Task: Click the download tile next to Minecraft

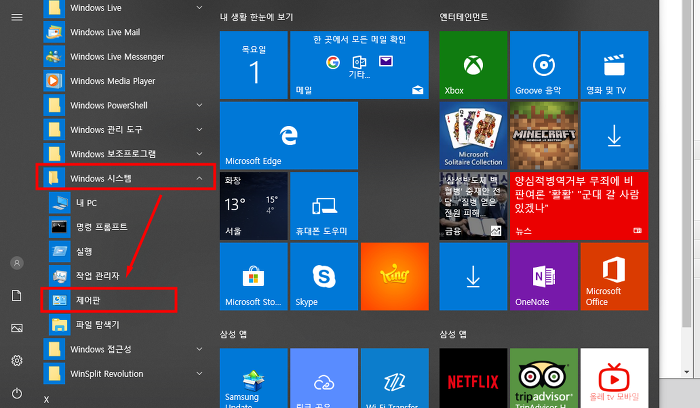Action: click(x=614, y=135)
